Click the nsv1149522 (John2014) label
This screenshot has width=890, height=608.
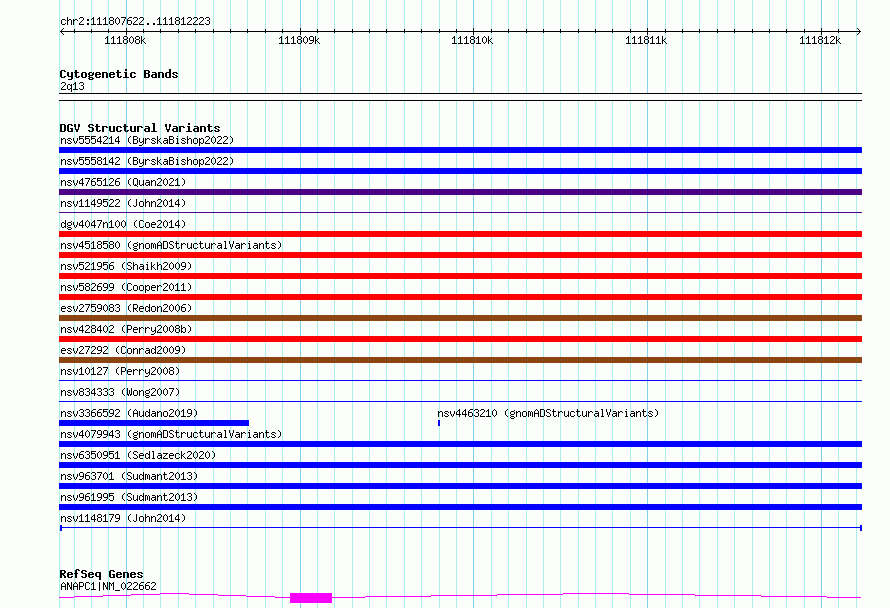123,203
